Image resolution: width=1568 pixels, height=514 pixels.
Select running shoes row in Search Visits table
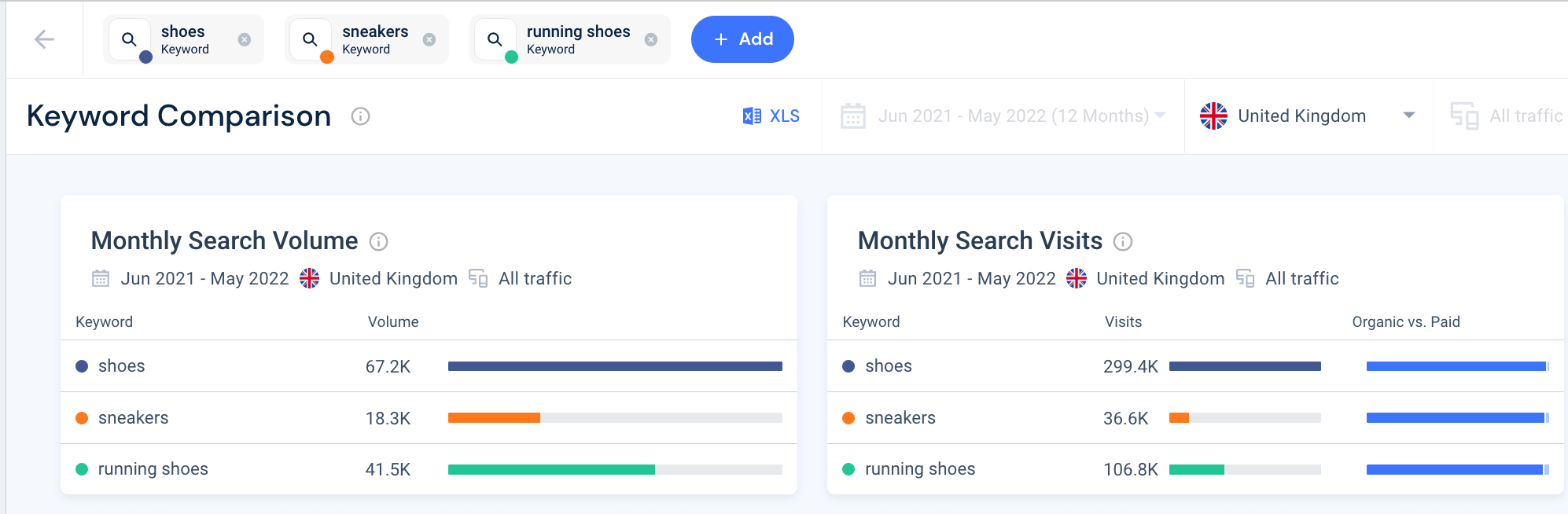pos(1195,469)
